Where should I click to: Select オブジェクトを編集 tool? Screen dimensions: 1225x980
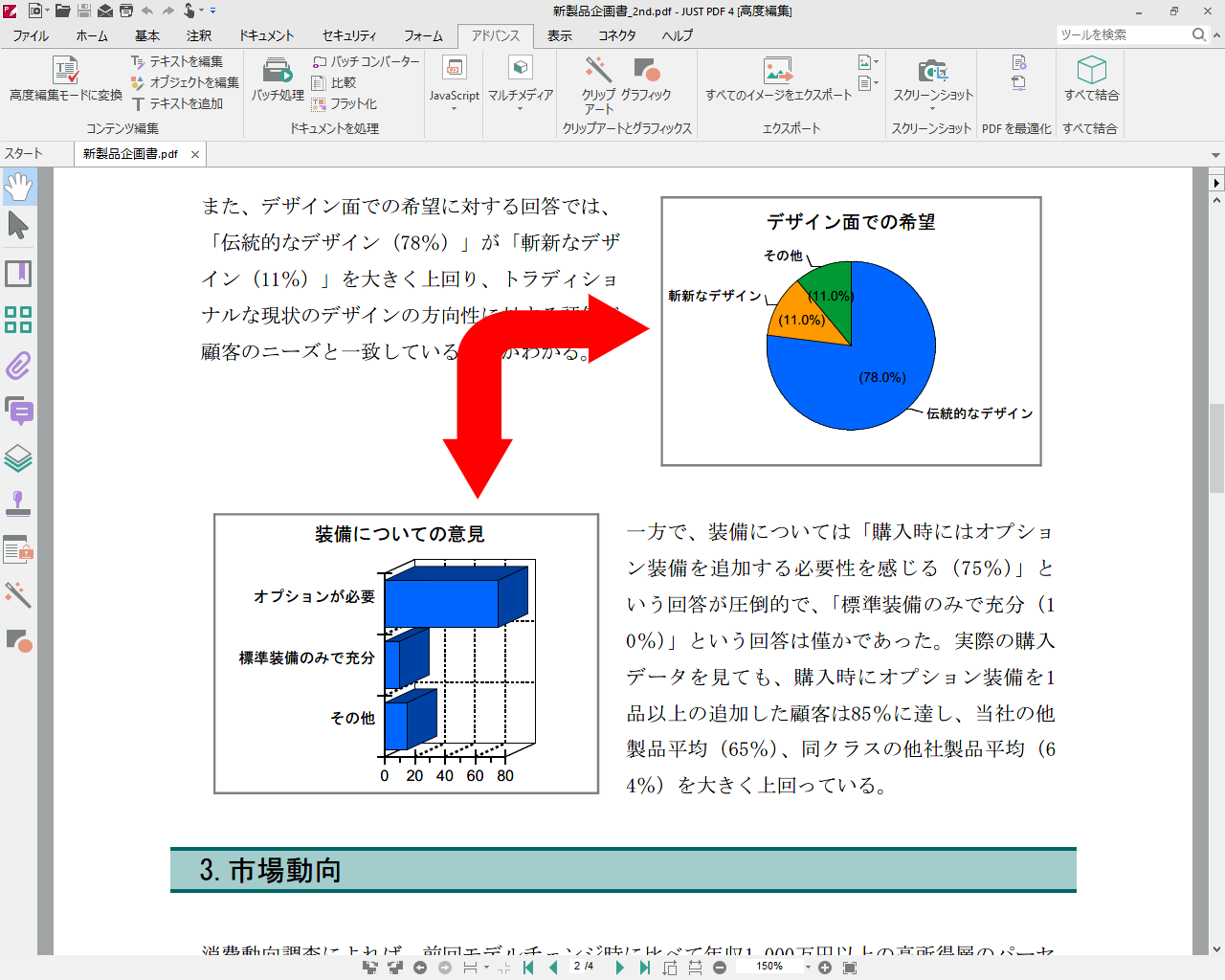[185, 82]
